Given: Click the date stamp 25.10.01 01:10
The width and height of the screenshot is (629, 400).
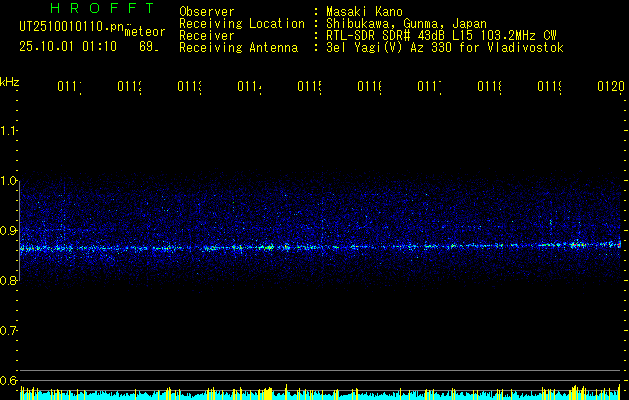Looking at the screenshot, I should point(68,47).
